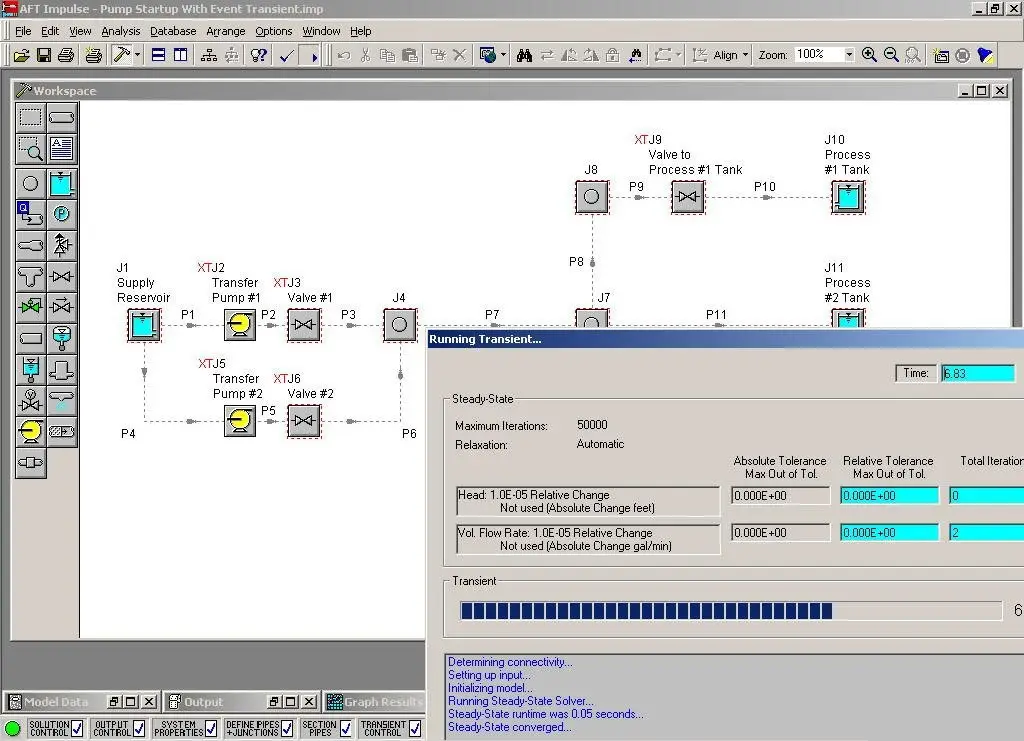Expand the Align dropdown menu

[x=745, y=55]
